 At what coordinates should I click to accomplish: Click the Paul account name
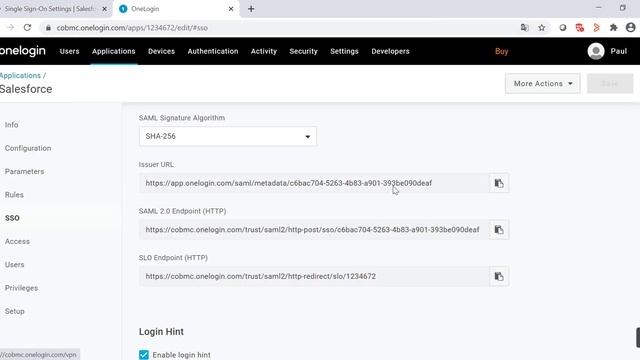point(619,51)
